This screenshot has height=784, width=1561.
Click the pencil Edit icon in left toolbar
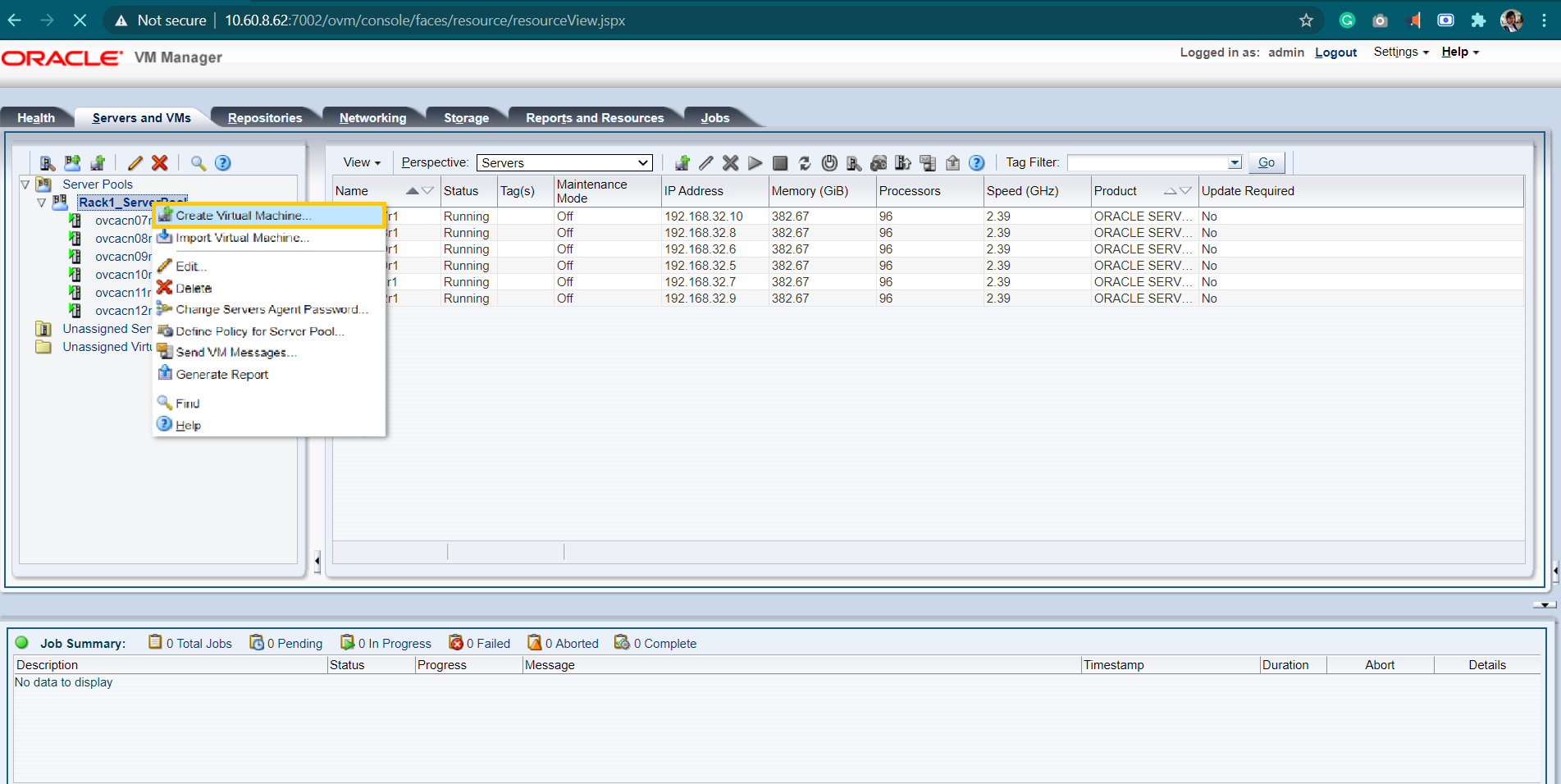(135, 162)
